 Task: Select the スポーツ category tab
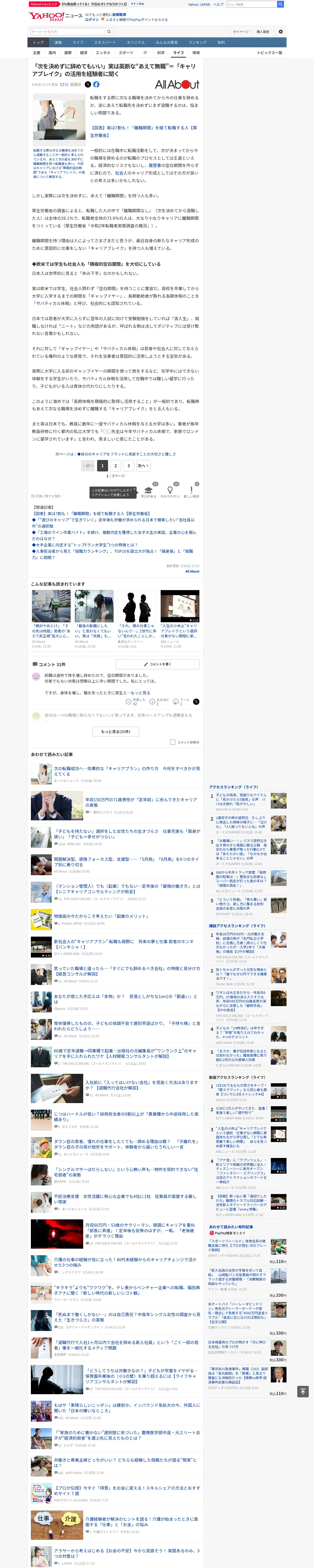126,53
